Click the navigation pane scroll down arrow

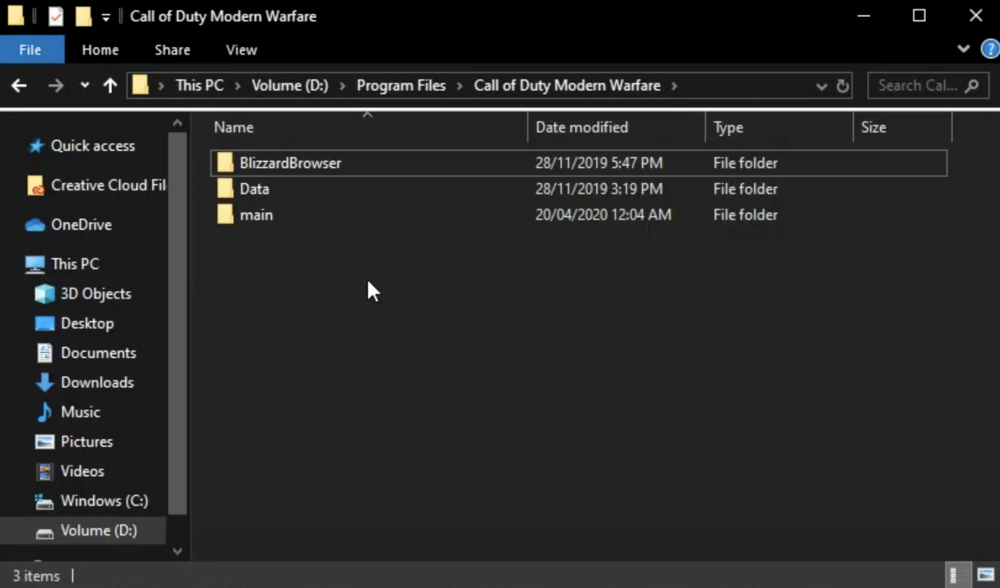pyautogui.click(x=177, y=551)
